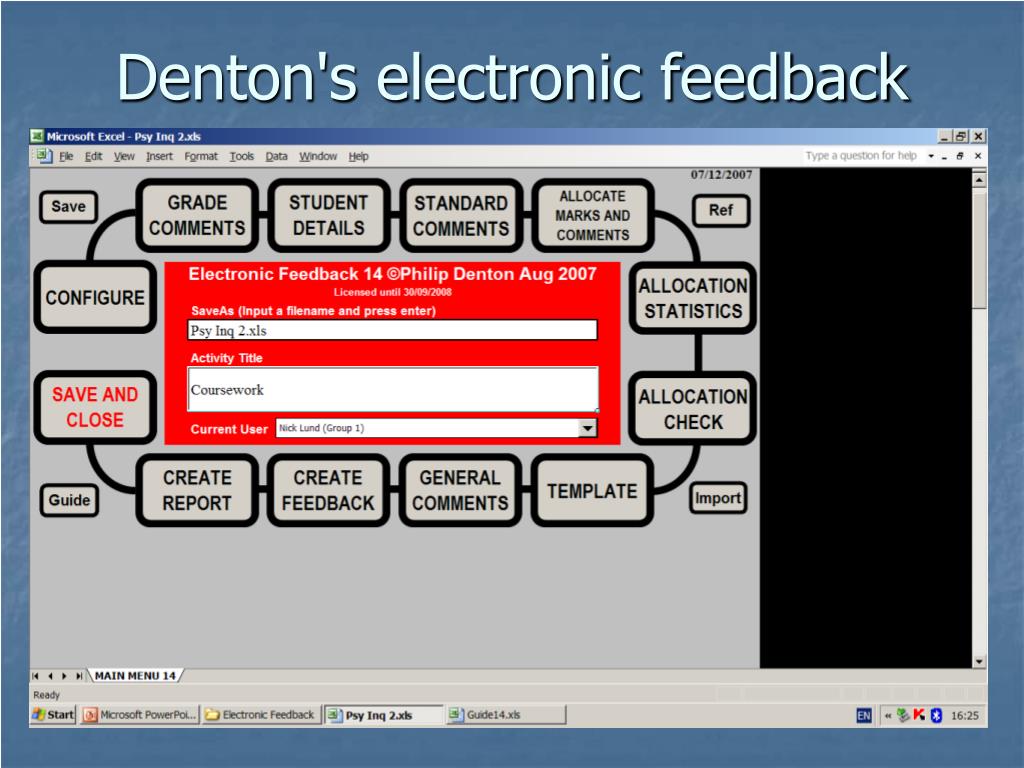This screenshot has height=768, width=1024.
Task: Select the MAIN MENU 14 sheet tab
Action: click(135, 676)
